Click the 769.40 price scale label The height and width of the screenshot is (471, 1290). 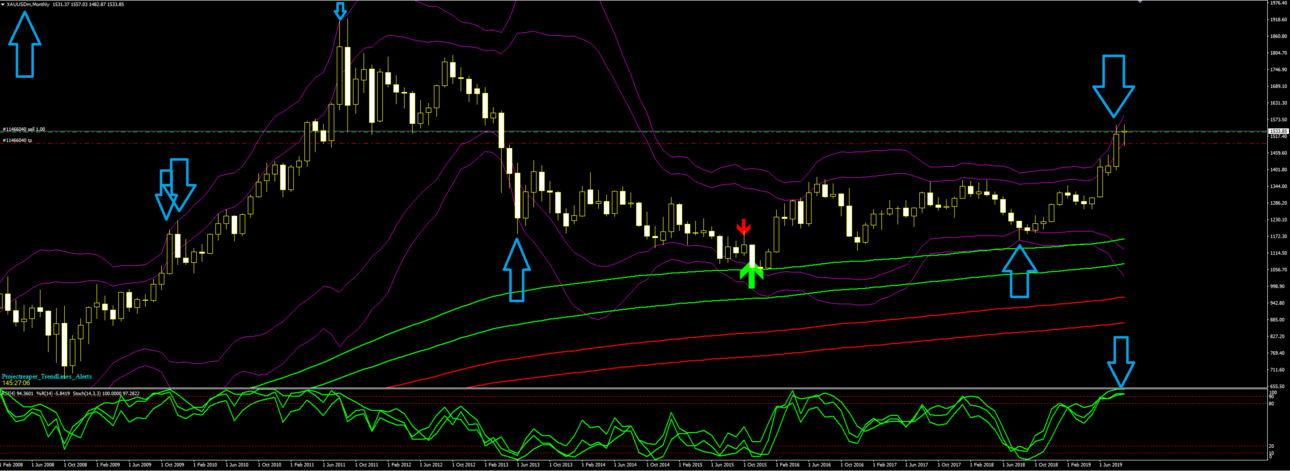pos(1279,353)
